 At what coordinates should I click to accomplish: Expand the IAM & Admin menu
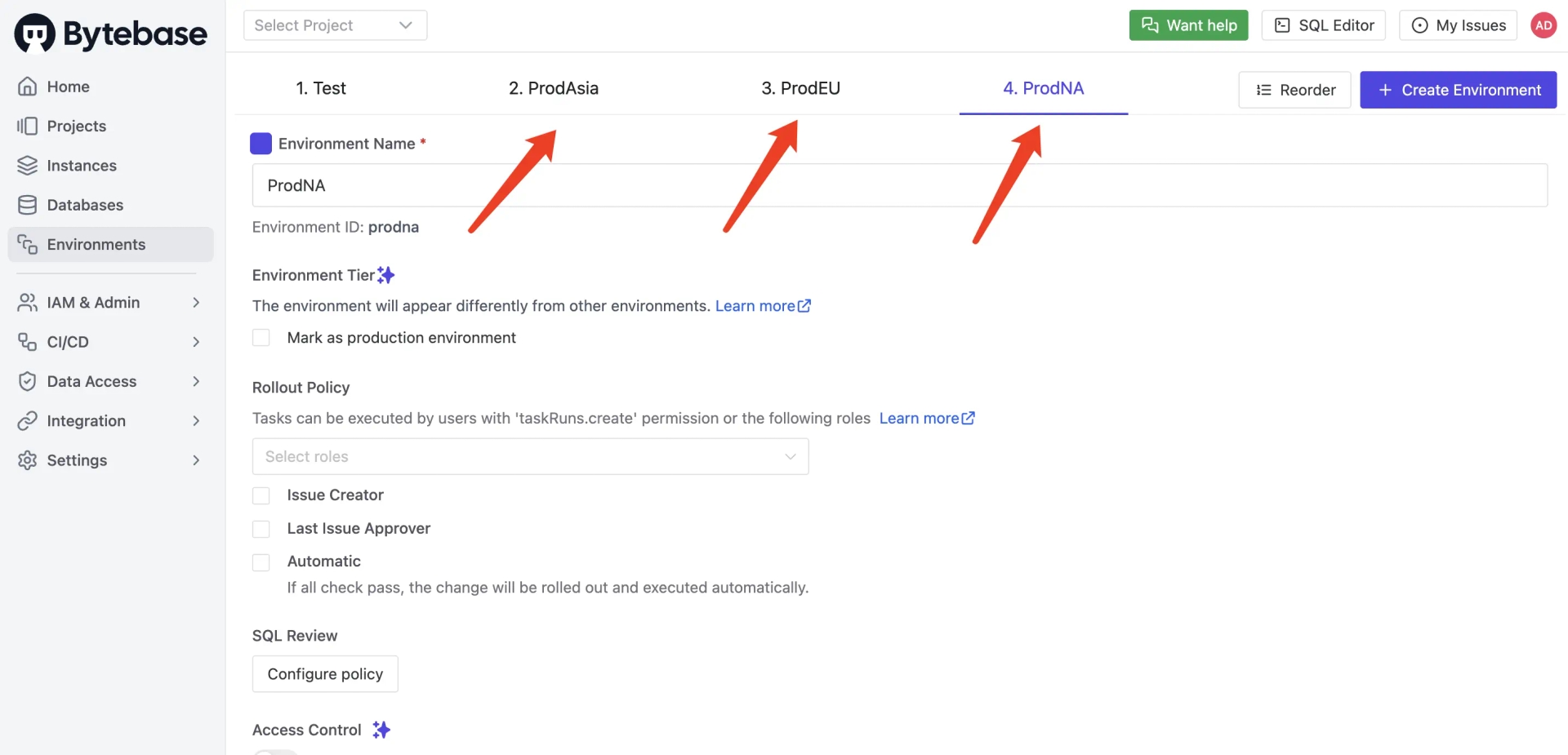click(110, 303)
